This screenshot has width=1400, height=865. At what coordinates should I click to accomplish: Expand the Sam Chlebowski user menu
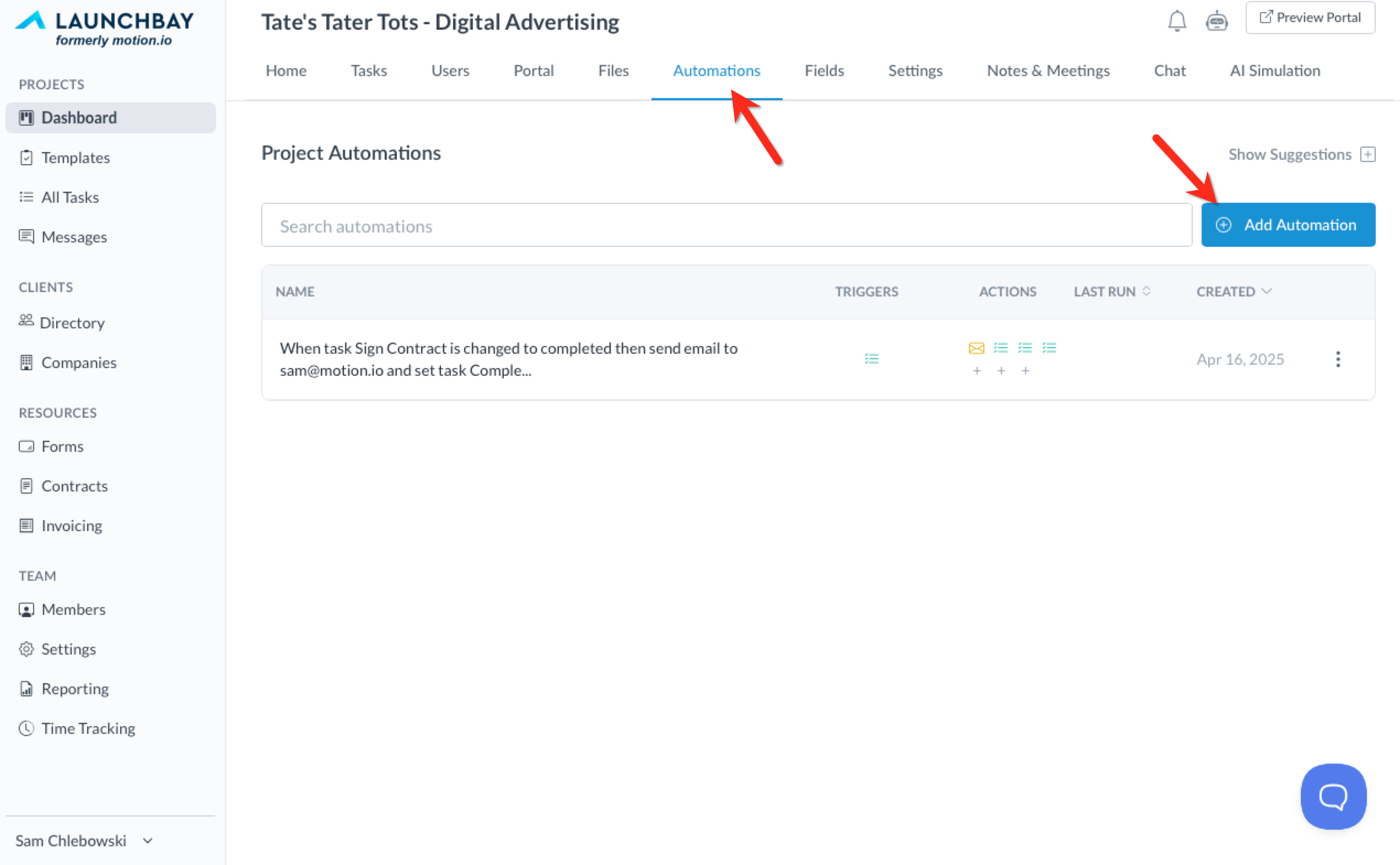click(84, 840)
